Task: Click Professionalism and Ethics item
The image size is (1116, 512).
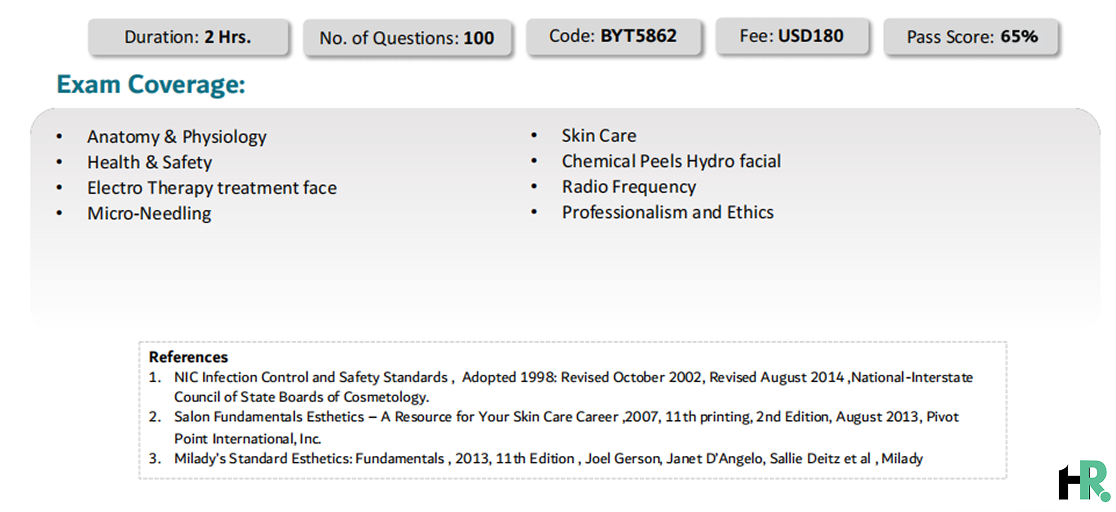Action: click(668, 212)
